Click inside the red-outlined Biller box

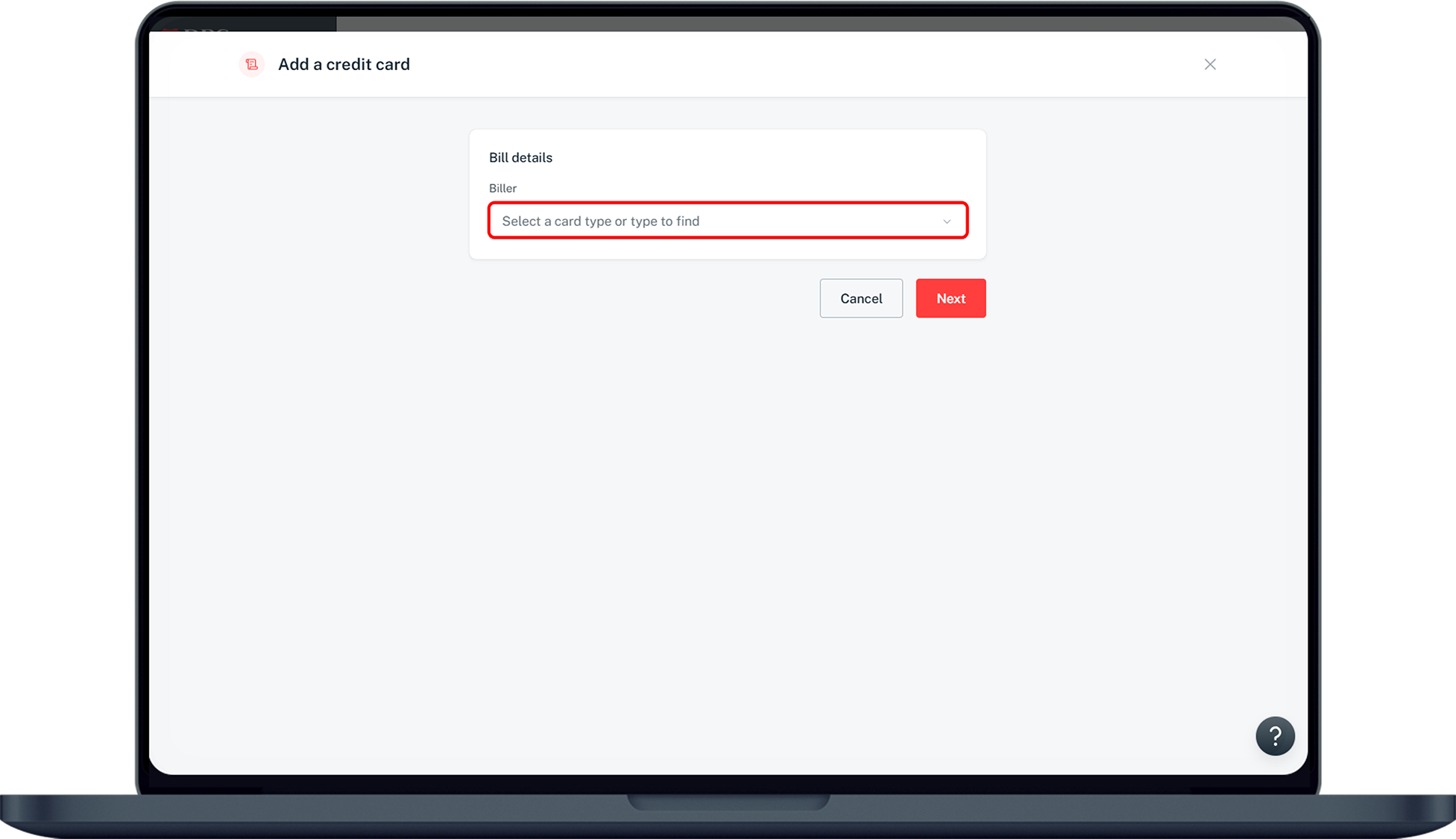(x=775, y=221)
